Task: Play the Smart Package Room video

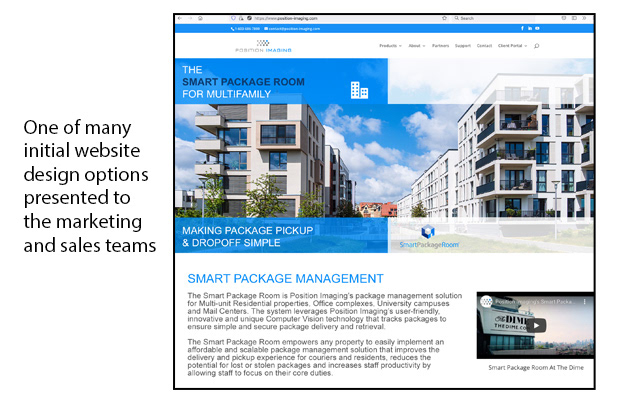Action: click(x=537, y=325)
